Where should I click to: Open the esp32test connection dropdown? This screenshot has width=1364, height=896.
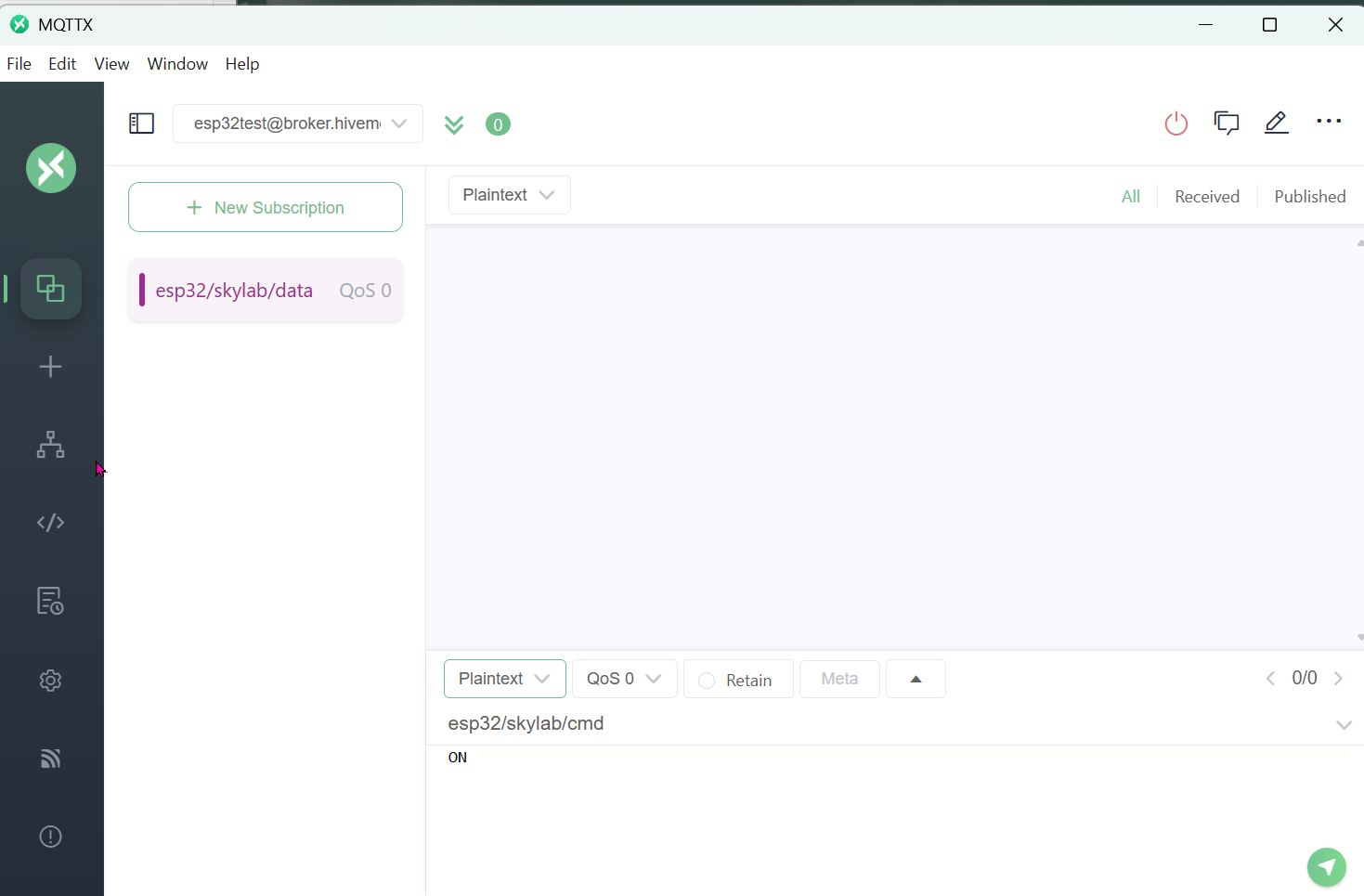[298, 123]
